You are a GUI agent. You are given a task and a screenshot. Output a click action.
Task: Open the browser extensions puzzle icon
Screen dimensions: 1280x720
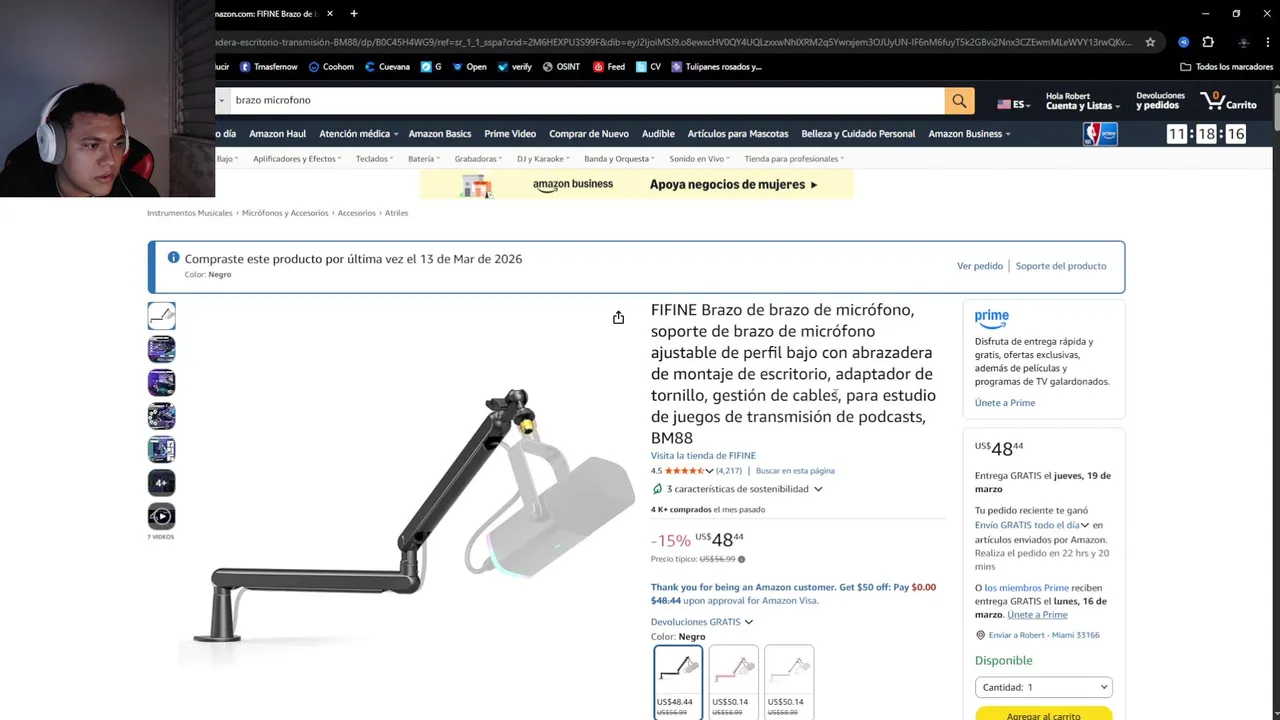coord(1208,42)
